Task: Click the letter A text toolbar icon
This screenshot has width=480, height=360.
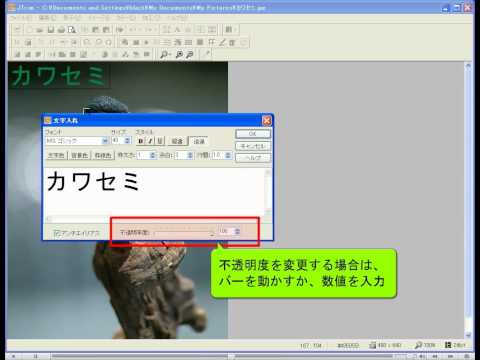Action: [x=177, y=30]
